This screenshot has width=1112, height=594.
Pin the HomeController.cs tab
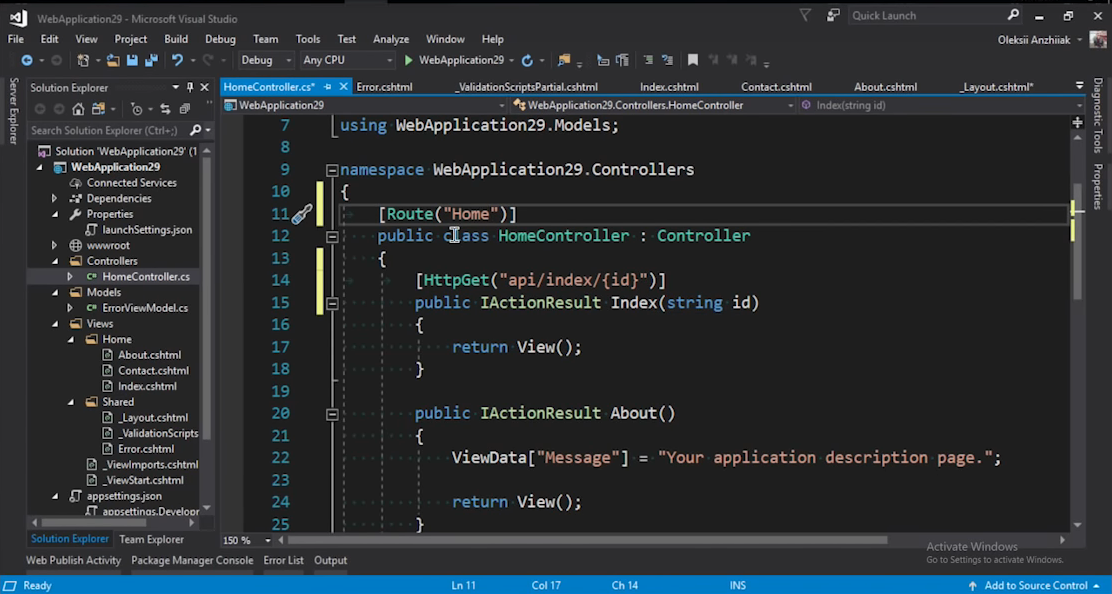(328, 86)
